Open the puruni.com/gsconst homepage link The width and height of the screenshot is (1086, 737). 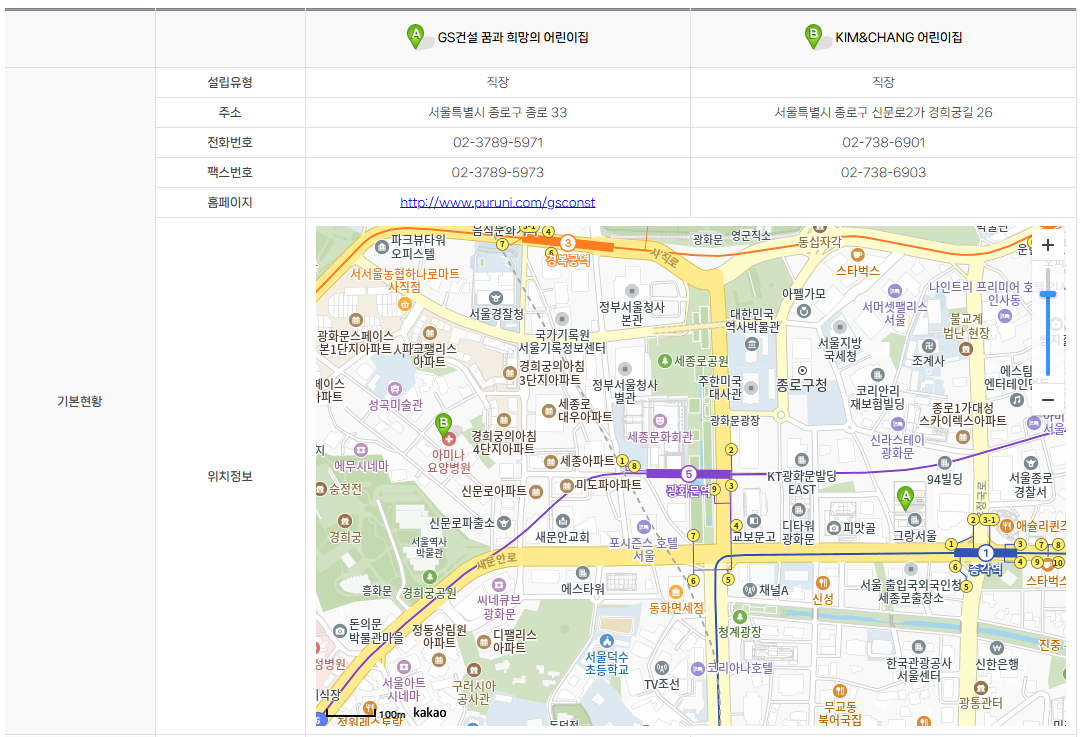pyautogui.click(x=497, y=202)
